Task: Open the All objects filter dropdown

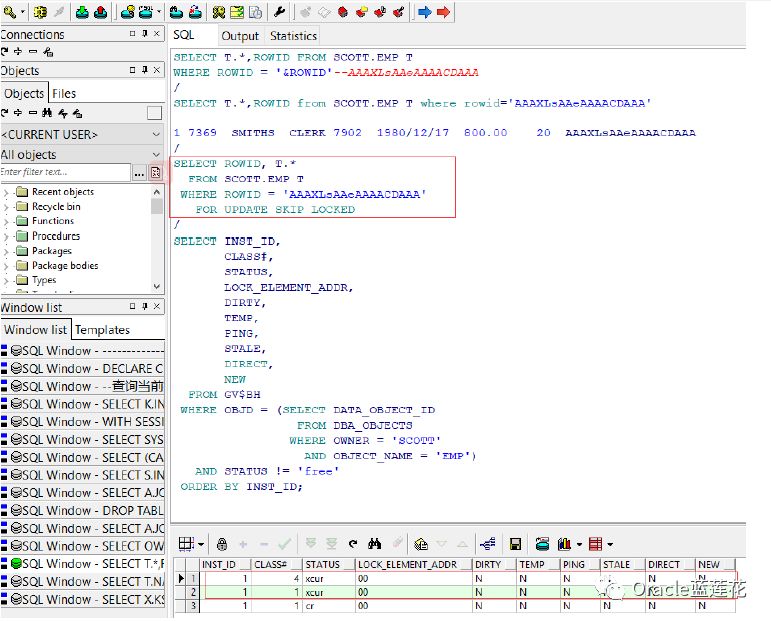Action: pyautogui.click(x=155, y=155)
